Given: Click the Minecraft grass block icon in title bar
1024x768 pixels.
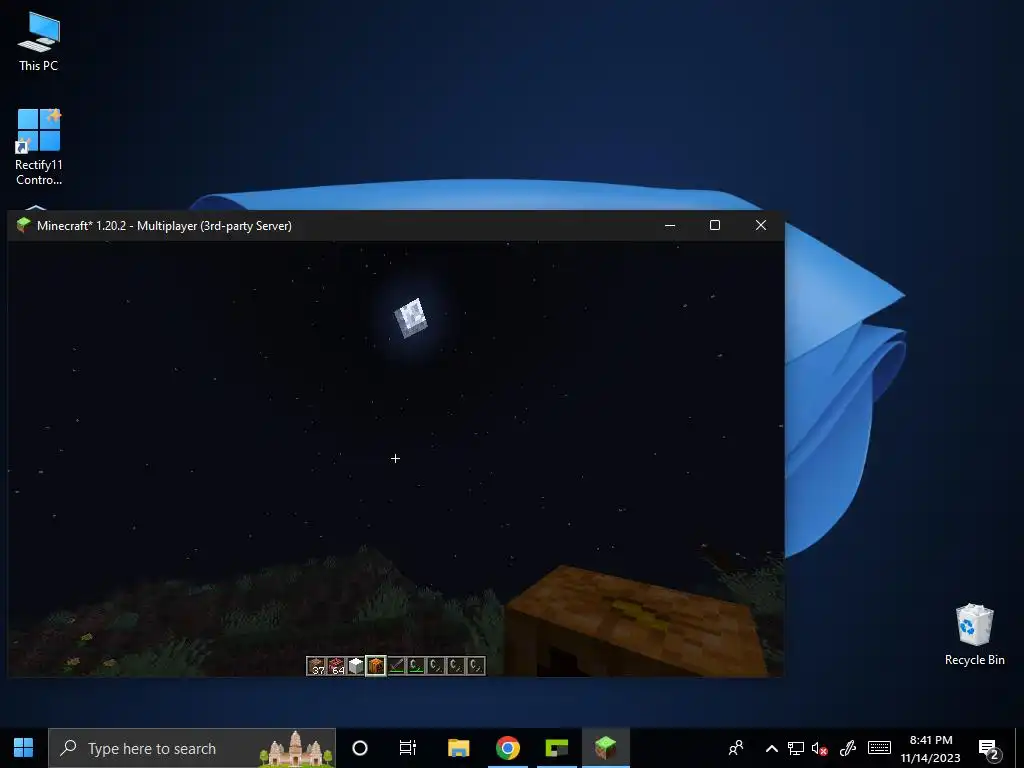Looking at the screenshot, I should 24,225.
